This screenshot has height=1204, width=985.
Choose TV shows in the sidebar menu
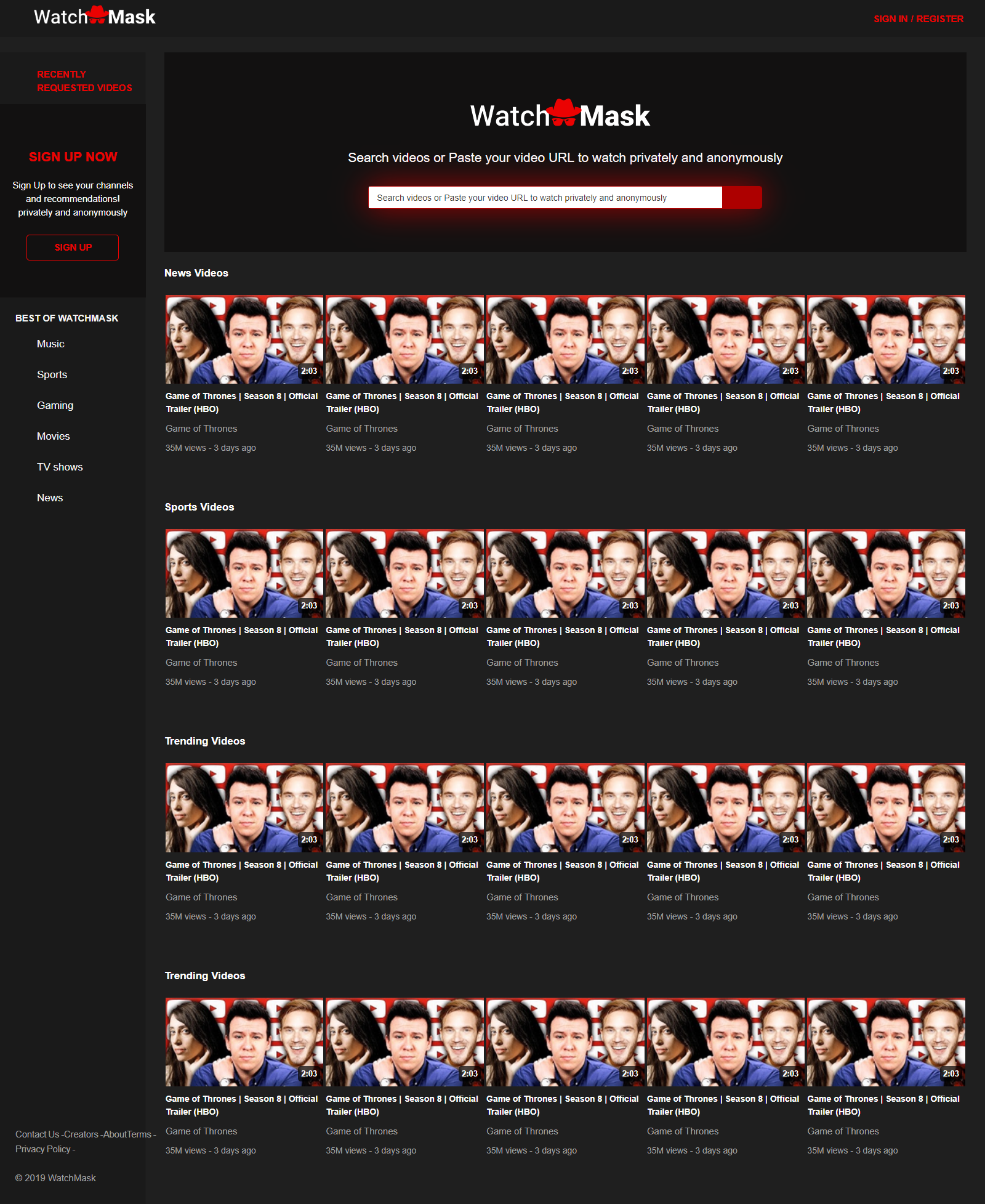point(60,467)
